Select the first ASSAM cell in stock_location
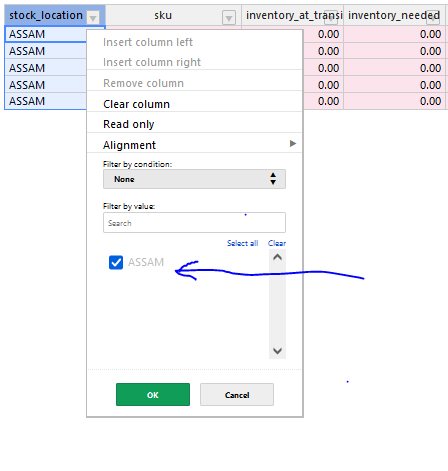This screenshot has height=471, width=448. (46, 34)
